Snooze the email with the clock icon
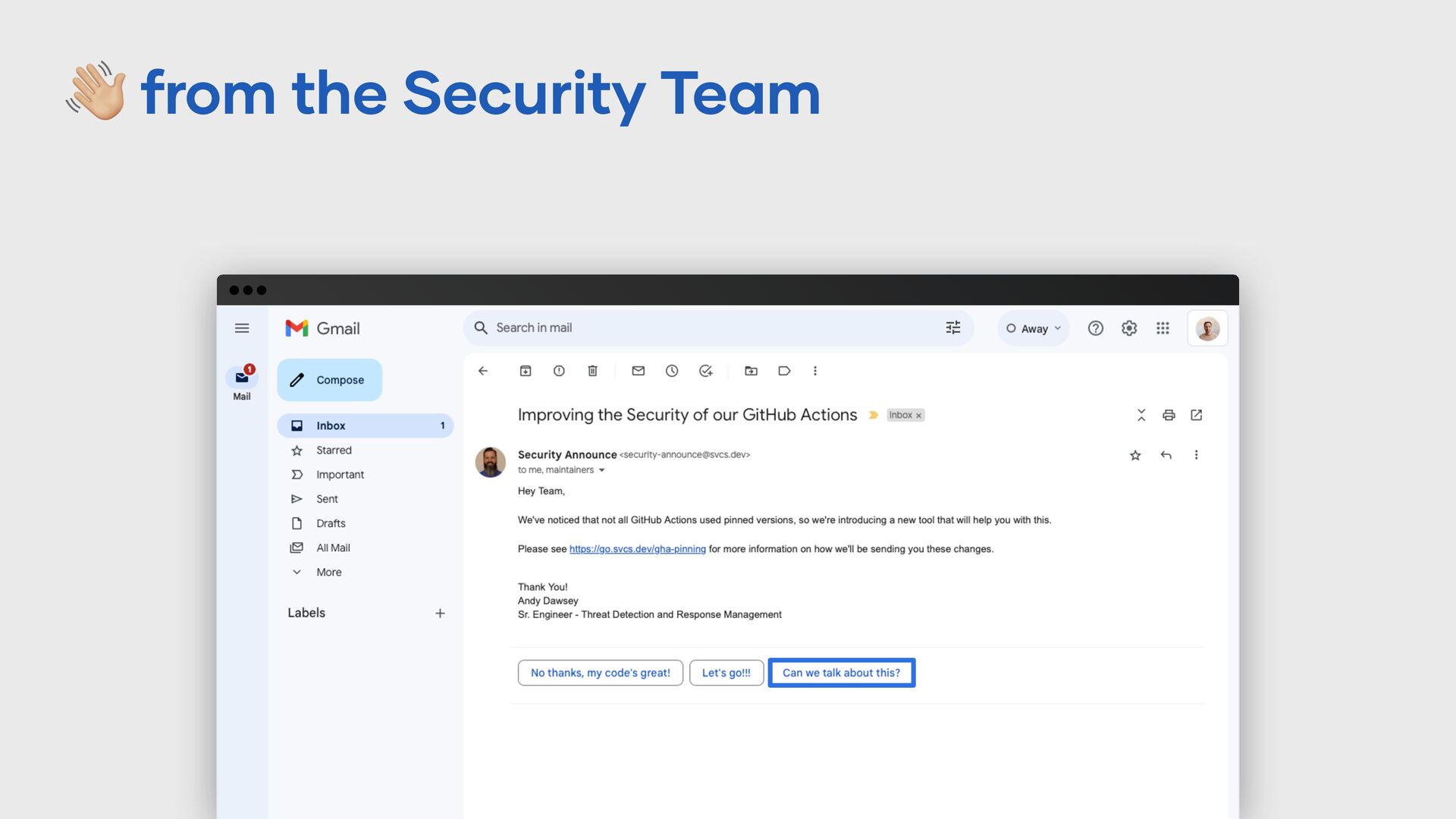The height and width of the screenshot is (819, 1456). point(672,371)
